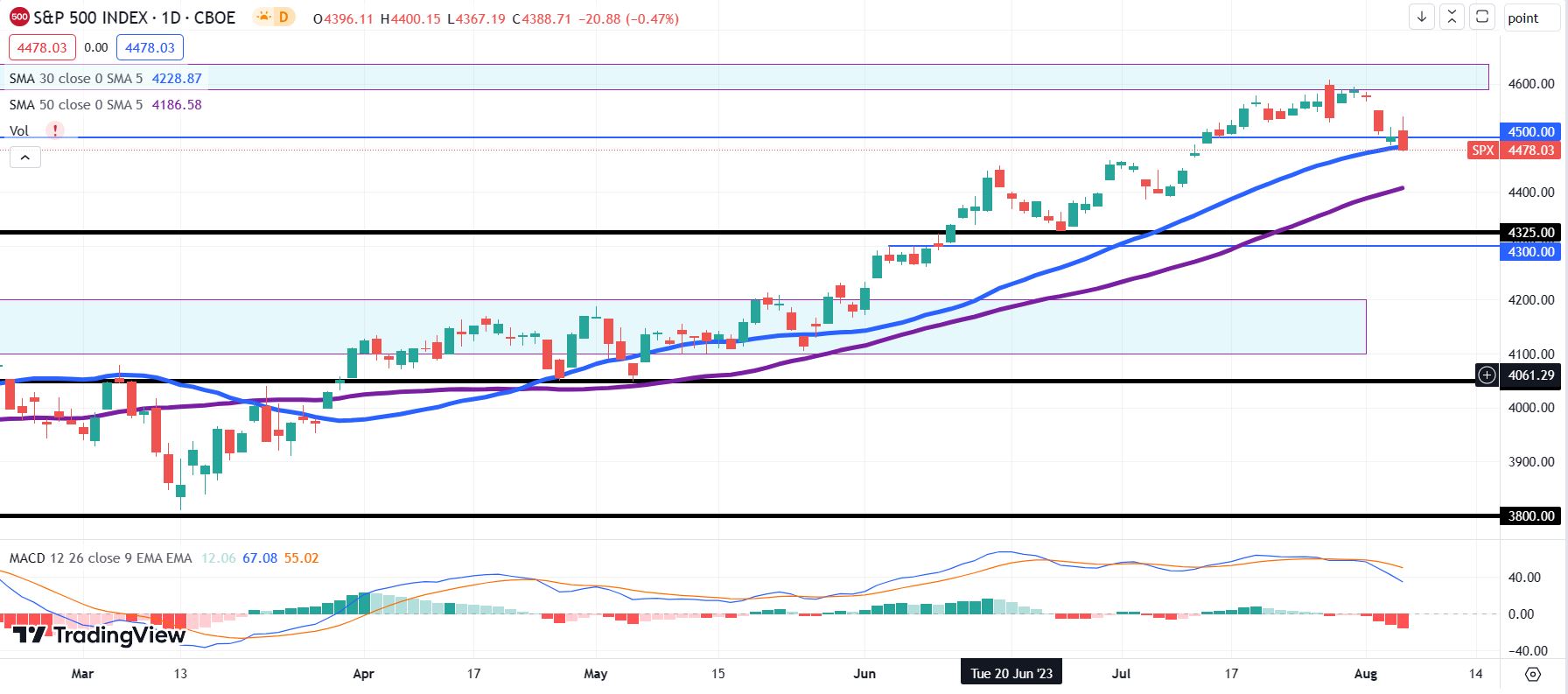Click the MACD histogram value 12.06

click(219, 557)
